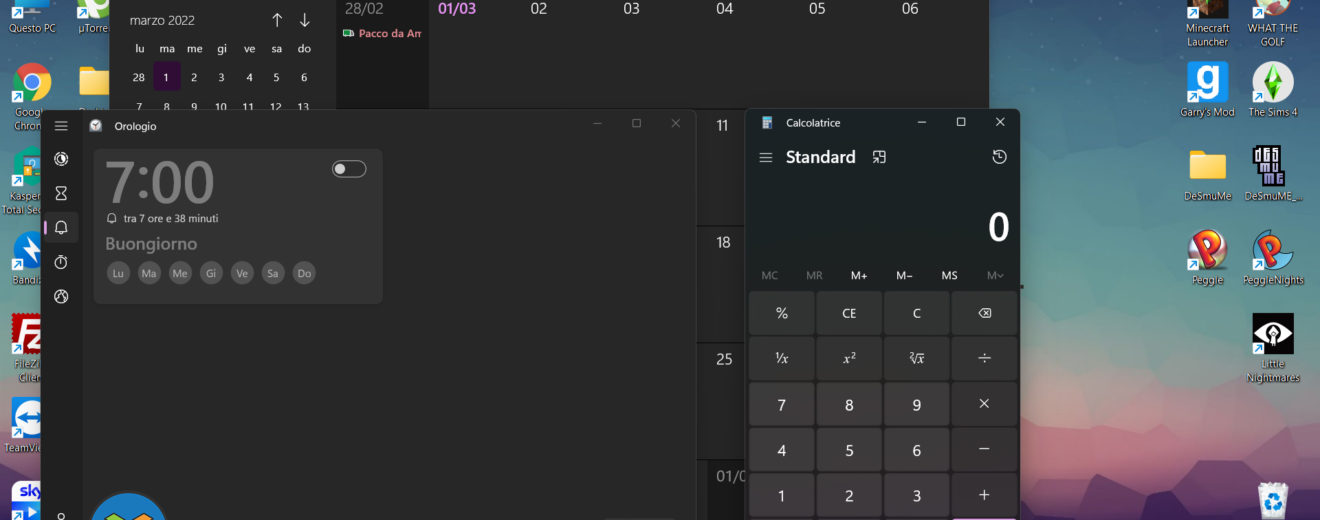Click the M− memory subtract button
Screen dimensions: 1320x520
click(x=904, y=275)
